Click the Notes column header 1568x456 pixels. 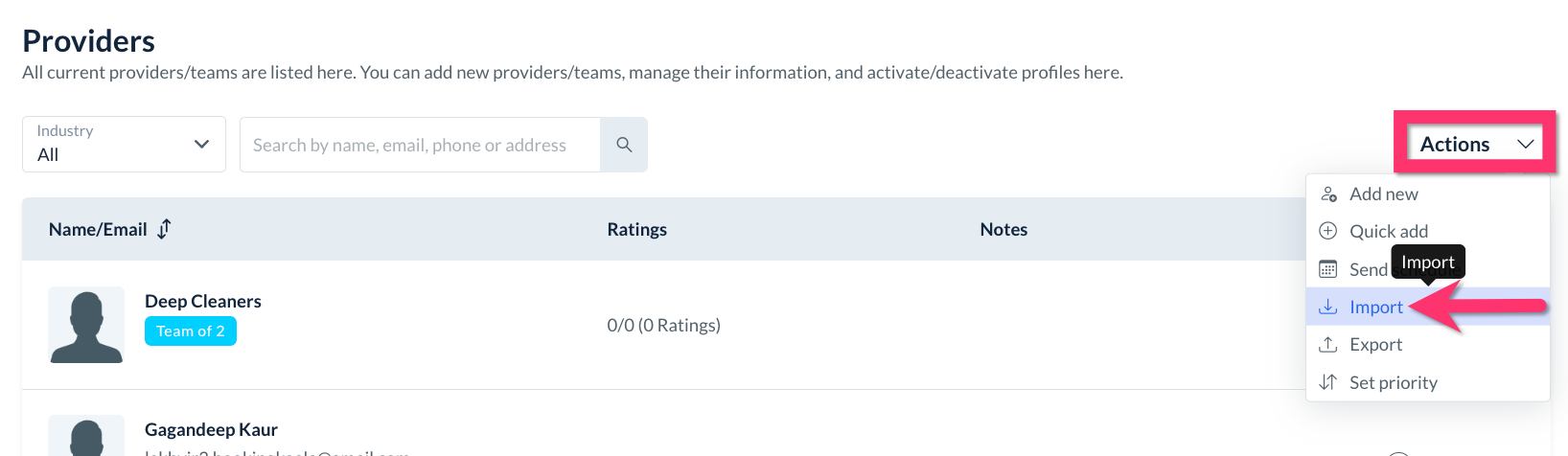[x=1003, y=229]
